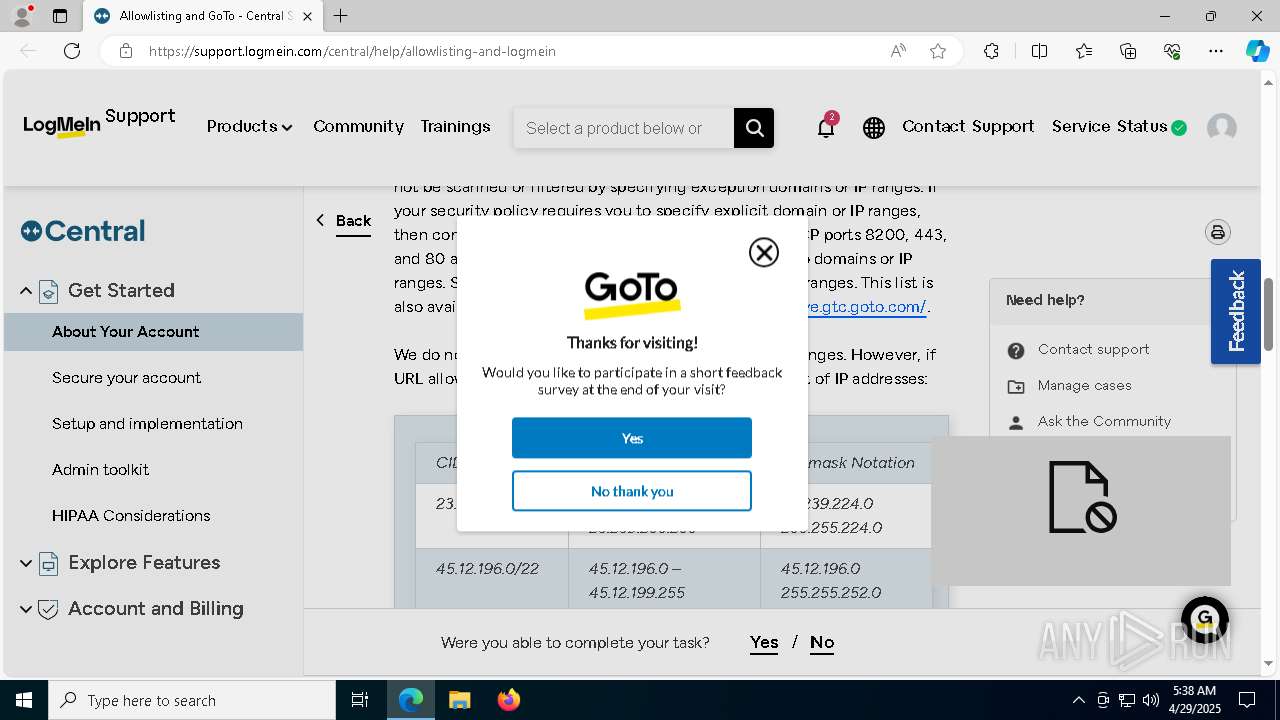Open a new browser tab

pyautogui.click(x=341, y=16)
